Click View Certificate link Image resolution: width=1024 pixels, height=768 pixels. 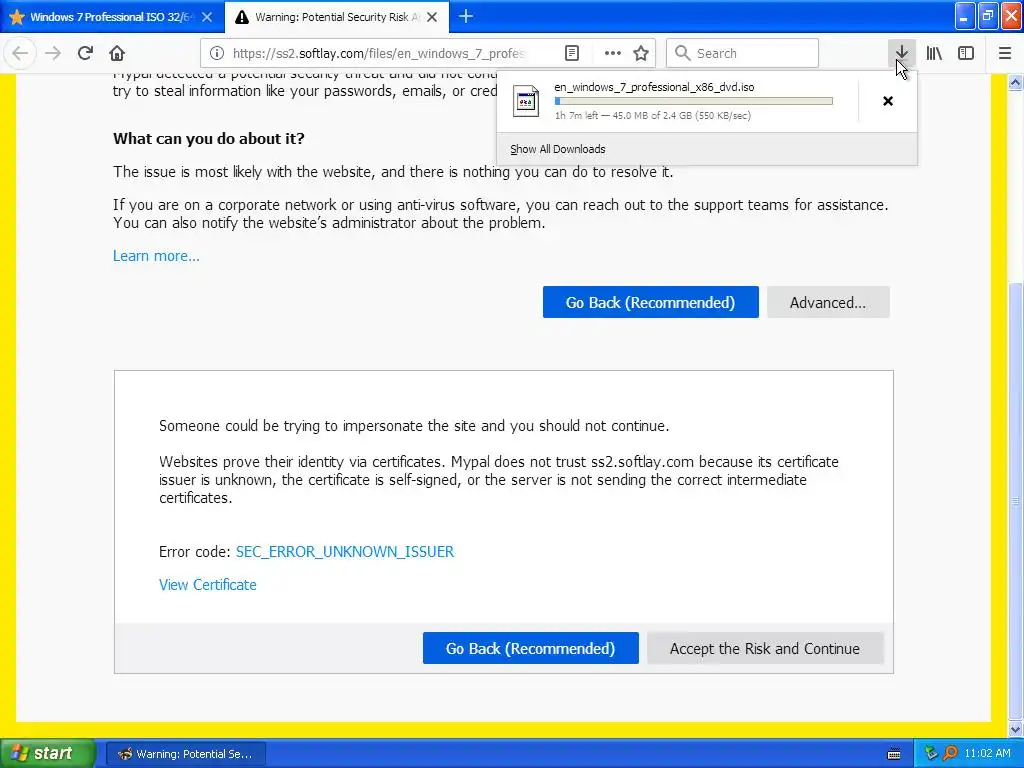208,585
